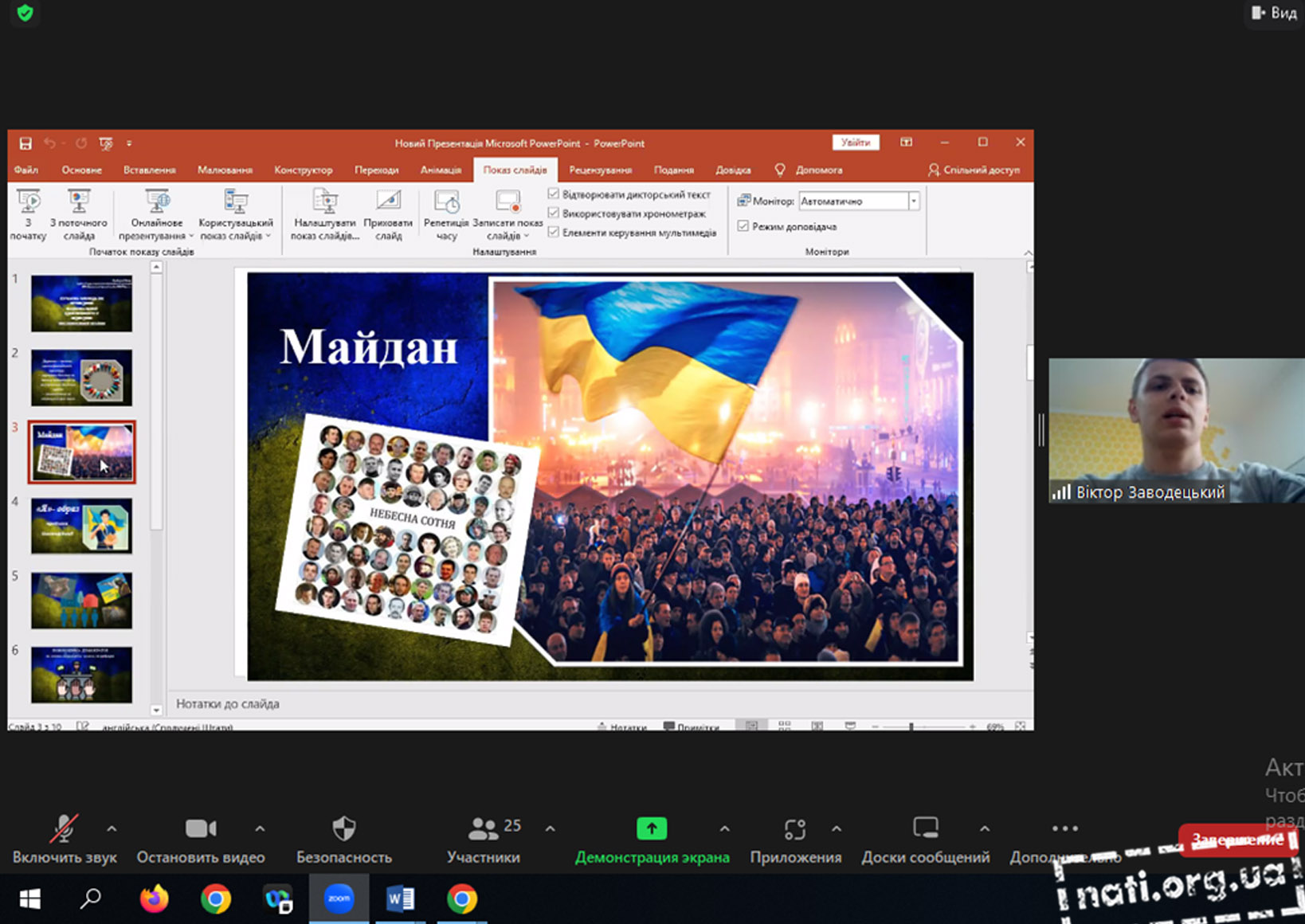The width and height of the screenshot is (1305, 924).
Task: Start slideshow via quick access toolbar presentation icon
Action: point(106,143)
